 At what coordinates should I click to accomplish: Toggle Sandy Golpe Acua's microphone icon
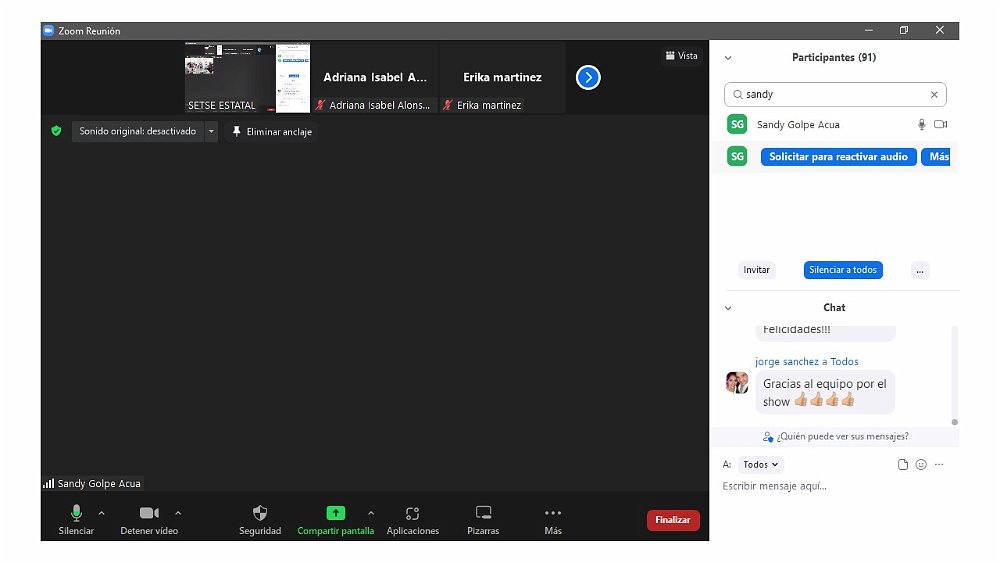pos(922,125)
